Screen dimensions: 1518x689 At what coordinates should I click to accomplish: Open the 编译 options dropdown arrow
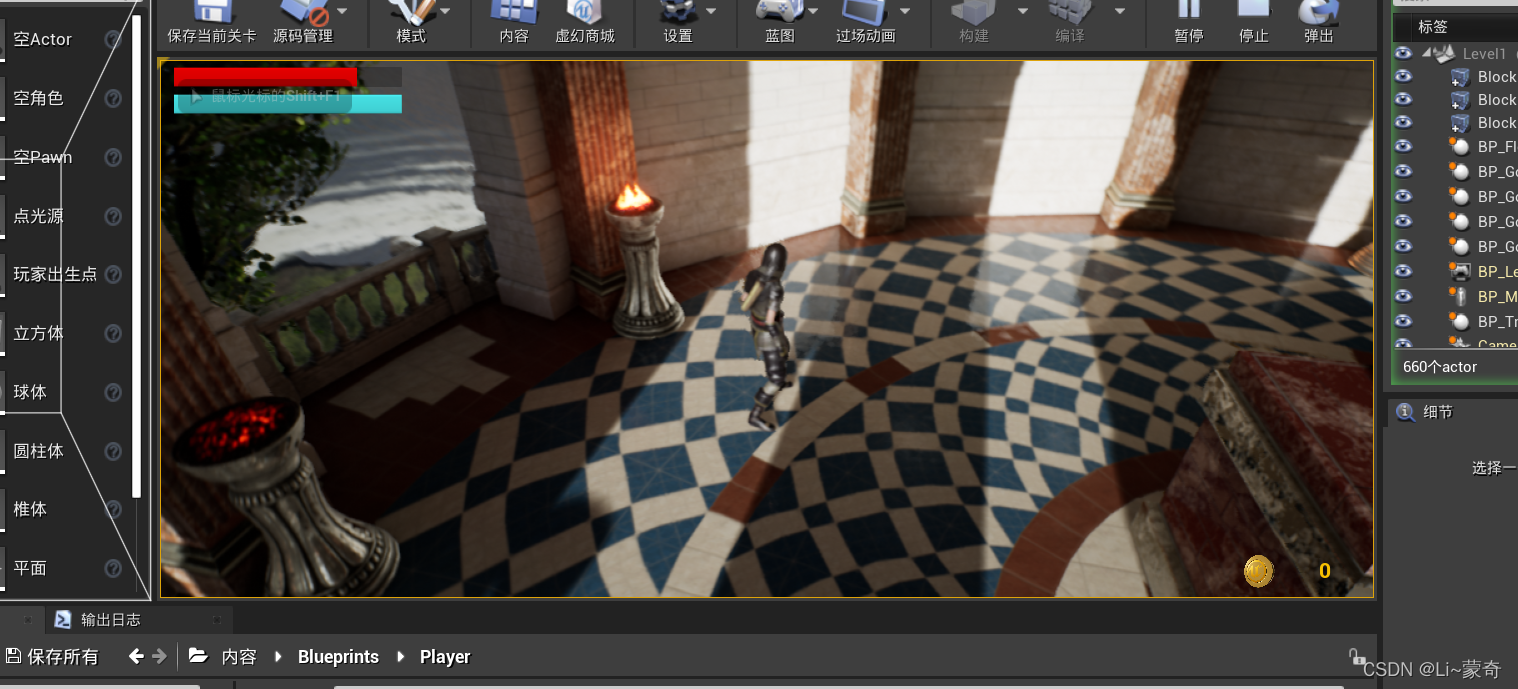click(x=1120, y=11)
